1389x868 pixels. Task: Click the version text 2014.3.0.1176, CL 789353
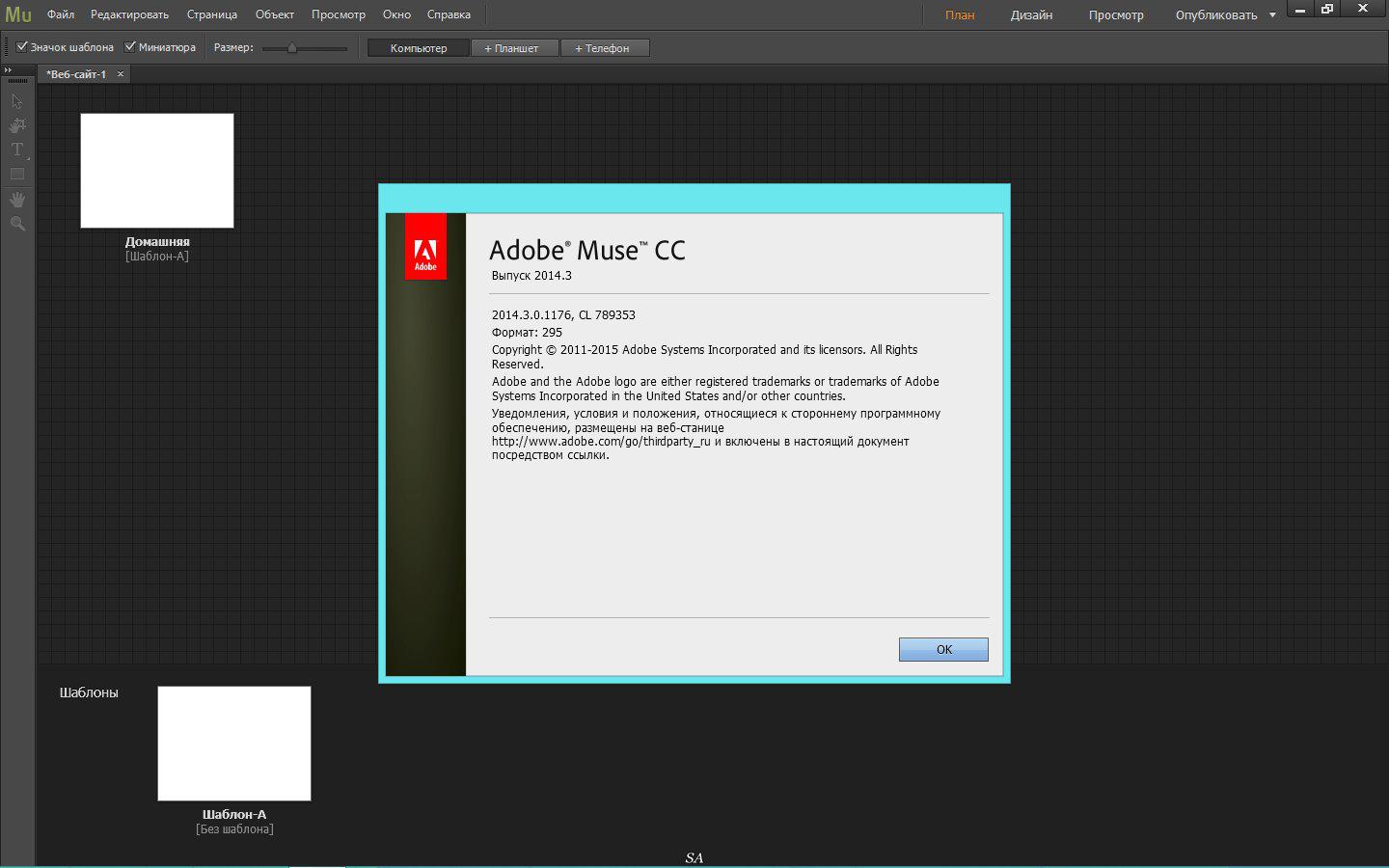click(563, 315)
